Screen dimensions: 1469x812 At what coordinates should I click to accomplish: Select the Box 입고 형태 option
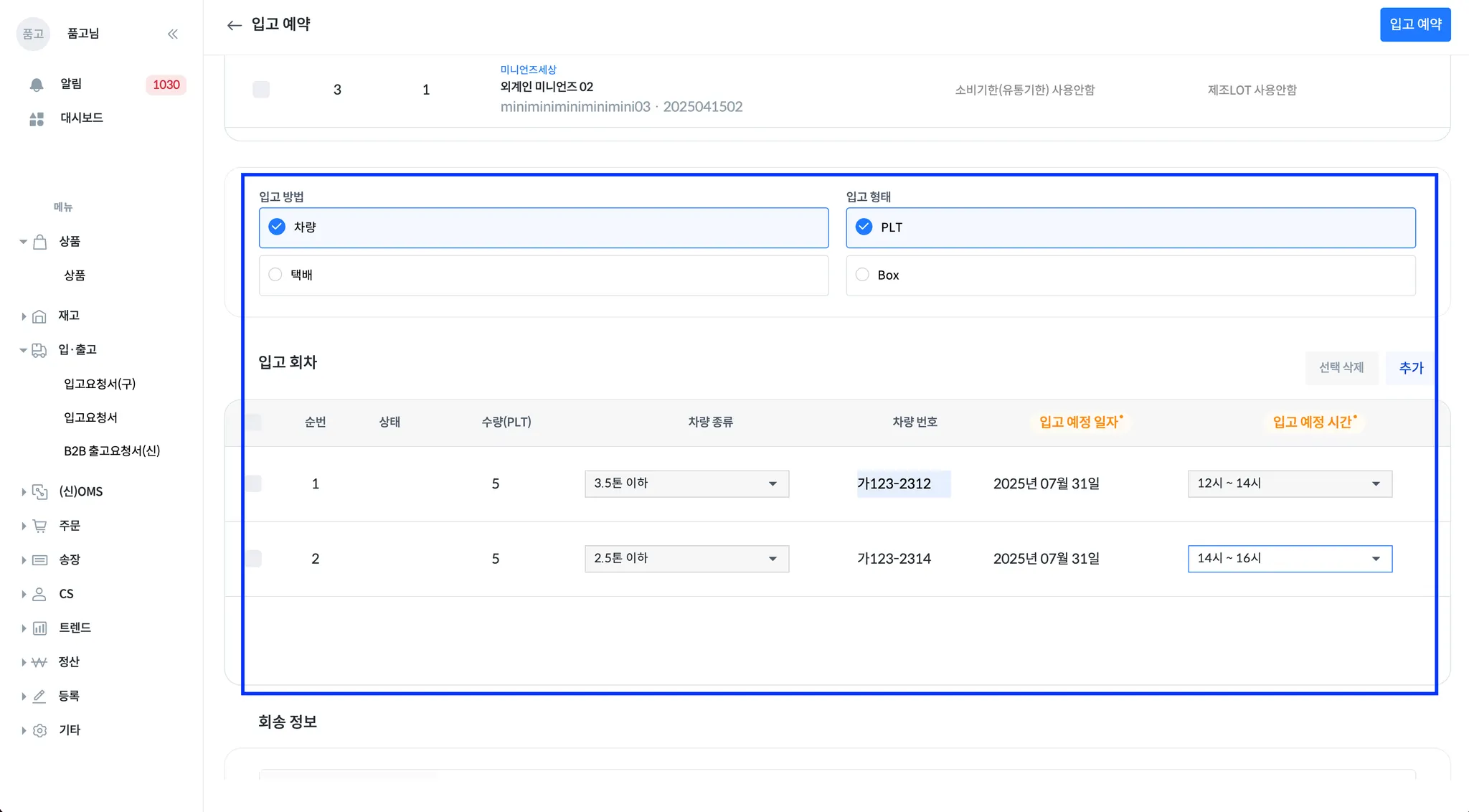pyautogui.click(x=863, y=275)
